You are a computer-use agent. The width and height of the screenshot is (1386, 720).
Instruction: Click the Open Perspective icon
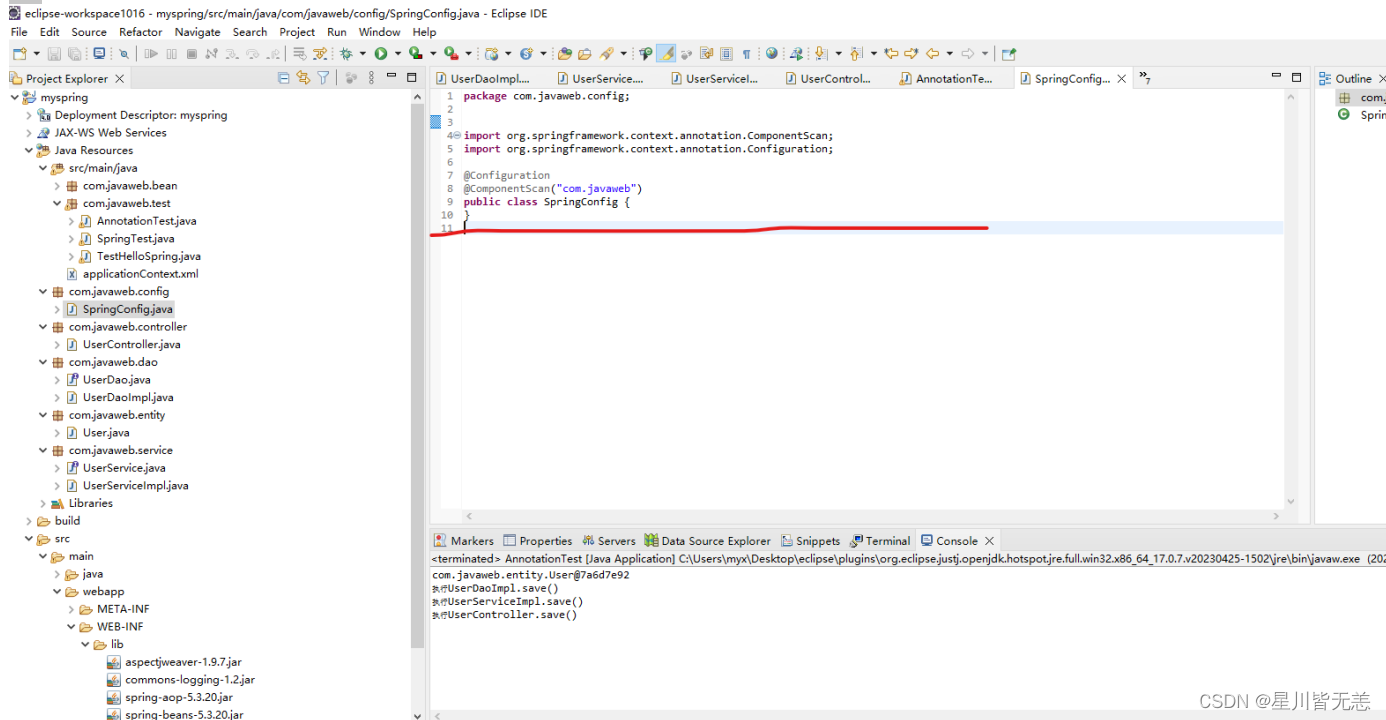pos(1008,53)
